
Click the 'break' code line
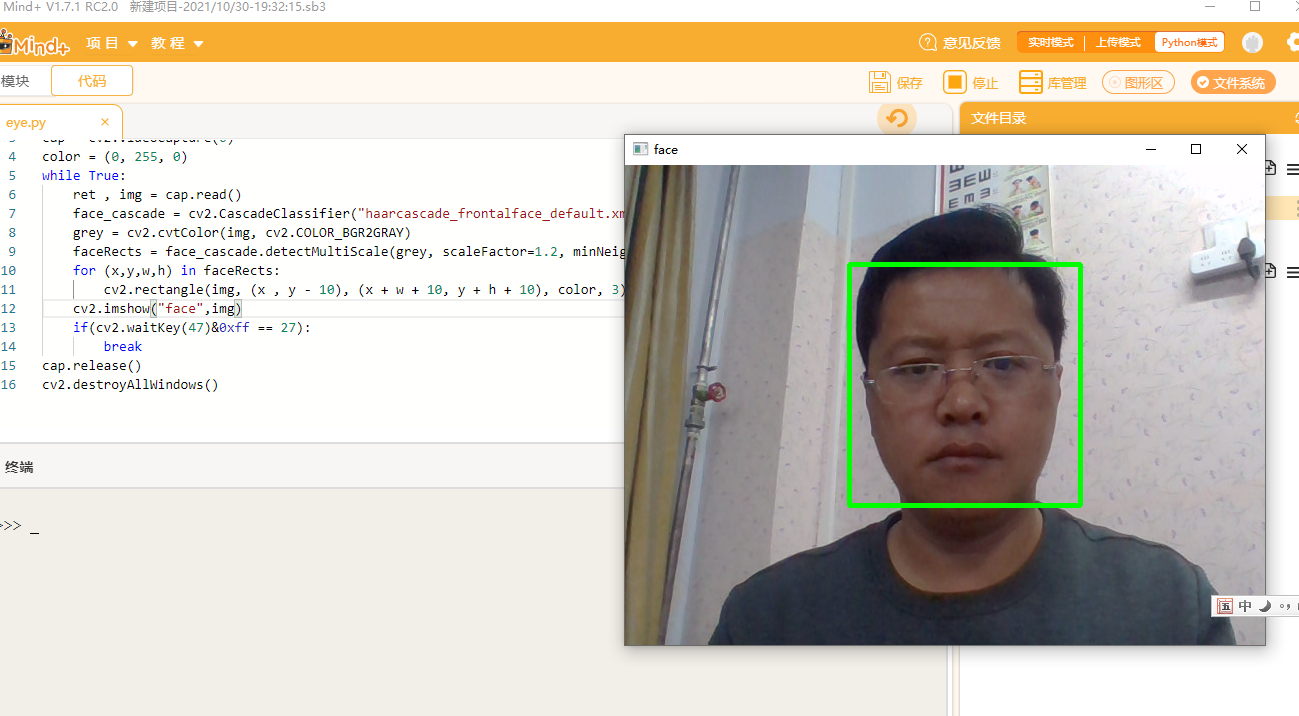tap(123, 346)
